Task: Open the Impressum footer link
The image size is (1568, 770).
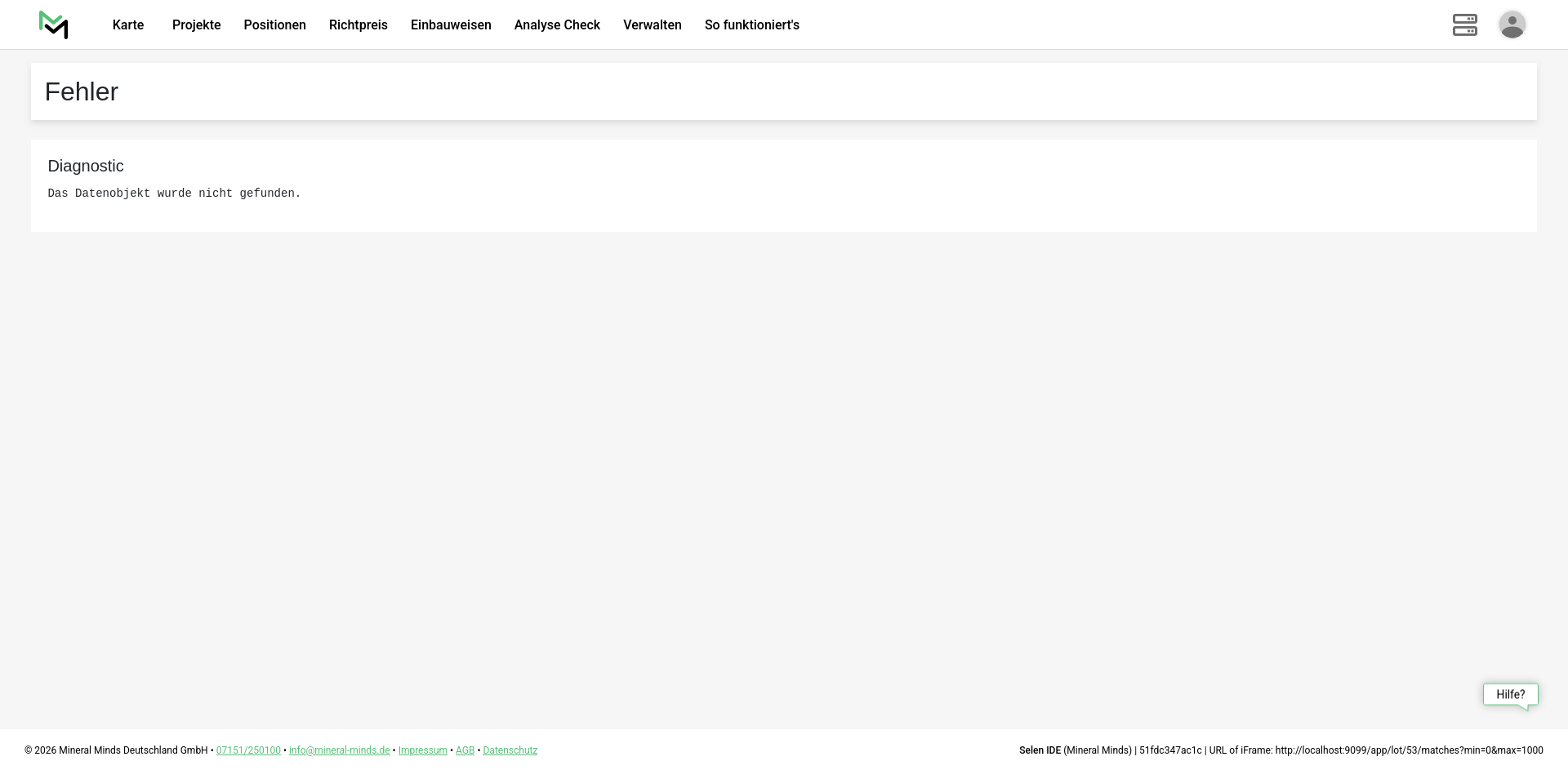Action: pos(422,750)
